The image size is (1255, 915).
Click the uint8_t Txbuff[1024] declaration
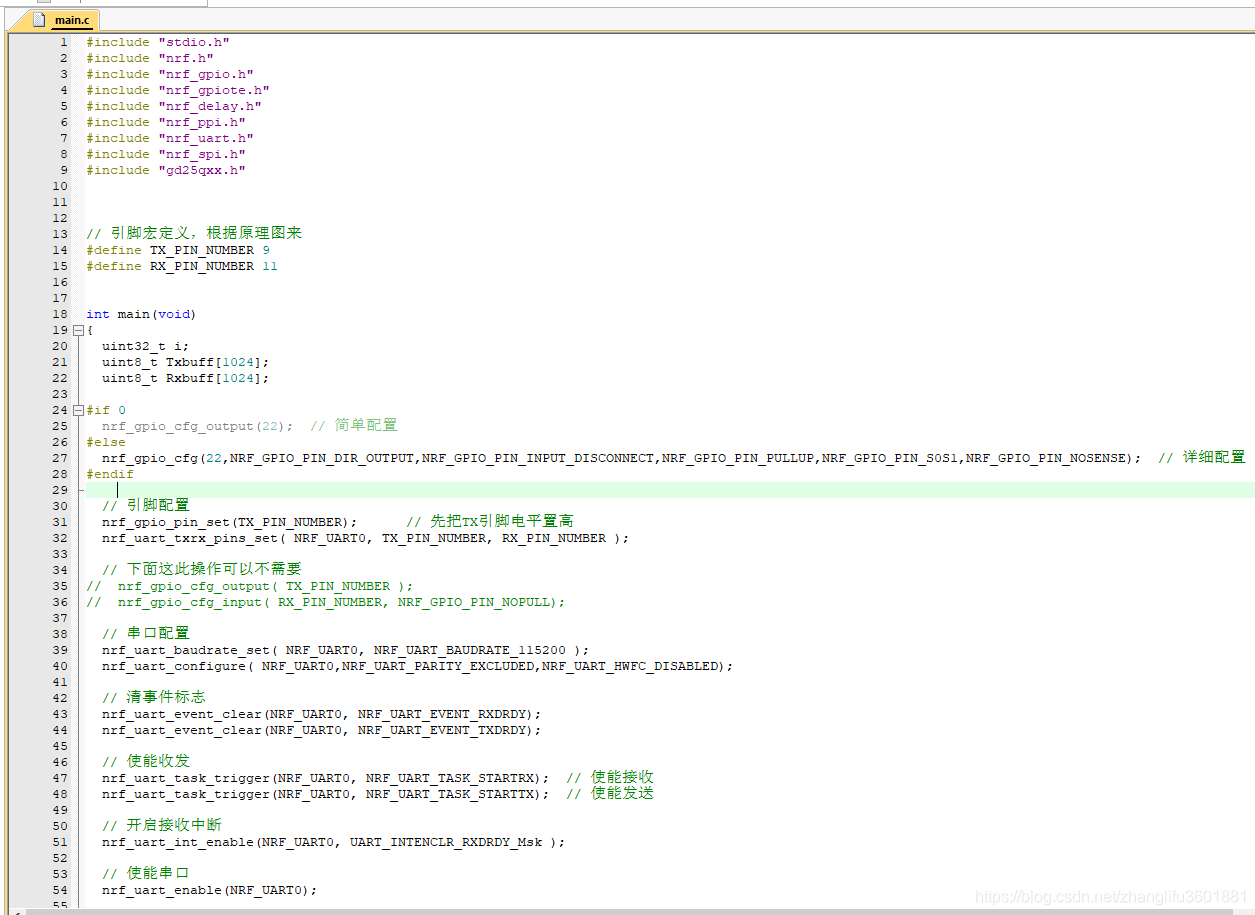pos(186,362)
